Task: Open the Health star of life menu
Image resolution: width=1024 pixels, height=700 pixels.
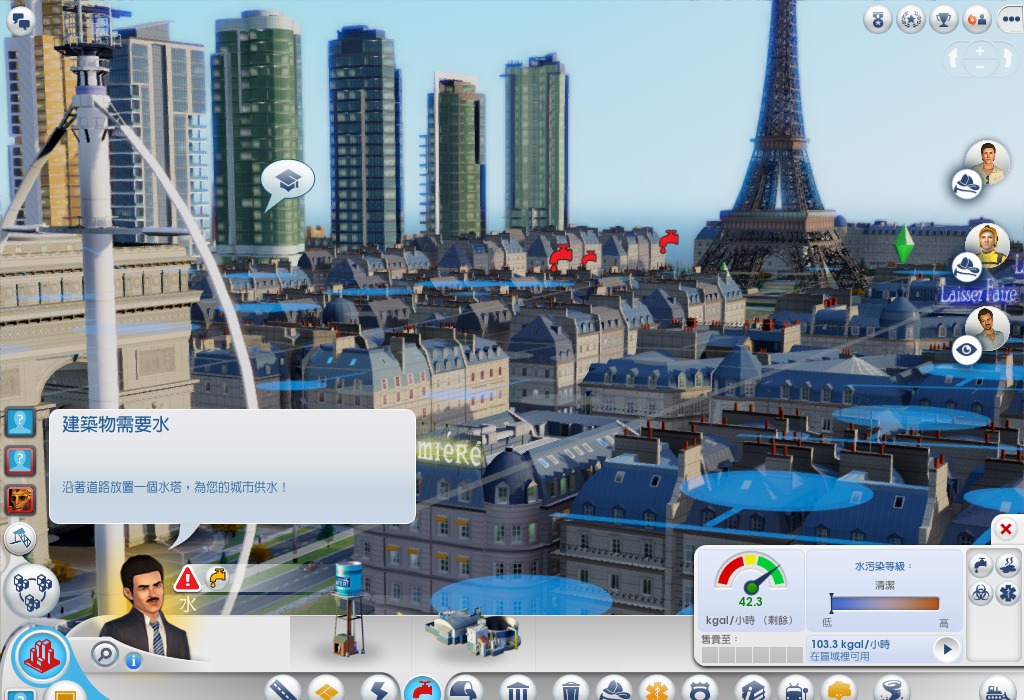Action: pyautogui.click(x=656, y=688)
